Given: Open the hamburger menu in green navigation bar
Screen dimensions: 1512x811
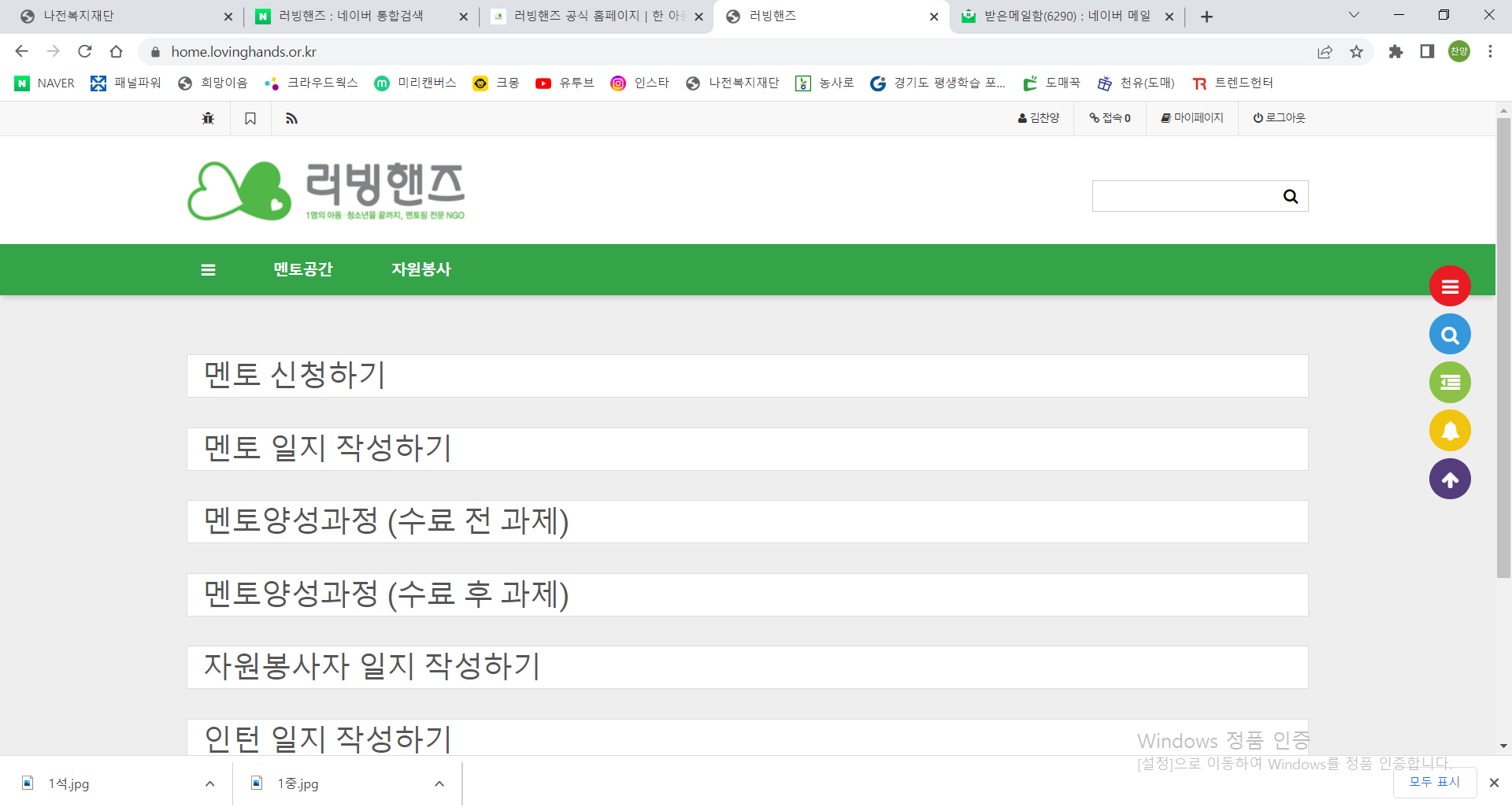Looking at the screenshot, I should (208, 270).
